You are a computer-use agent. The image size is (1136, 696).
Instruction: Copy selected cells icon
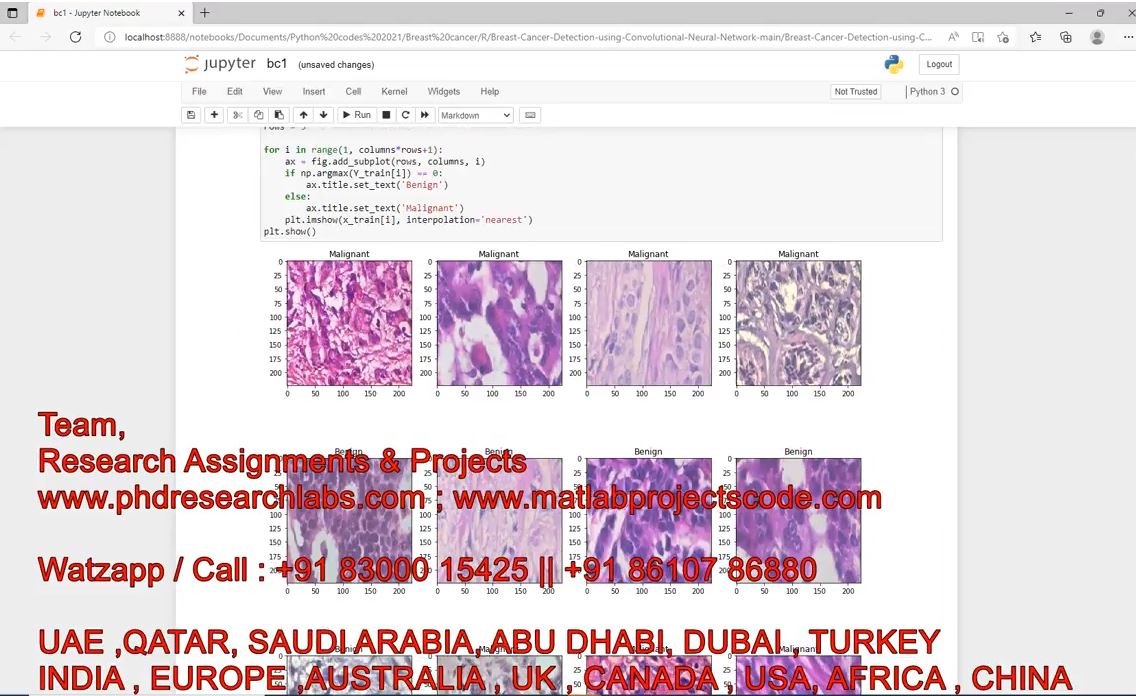pos(259,115)
